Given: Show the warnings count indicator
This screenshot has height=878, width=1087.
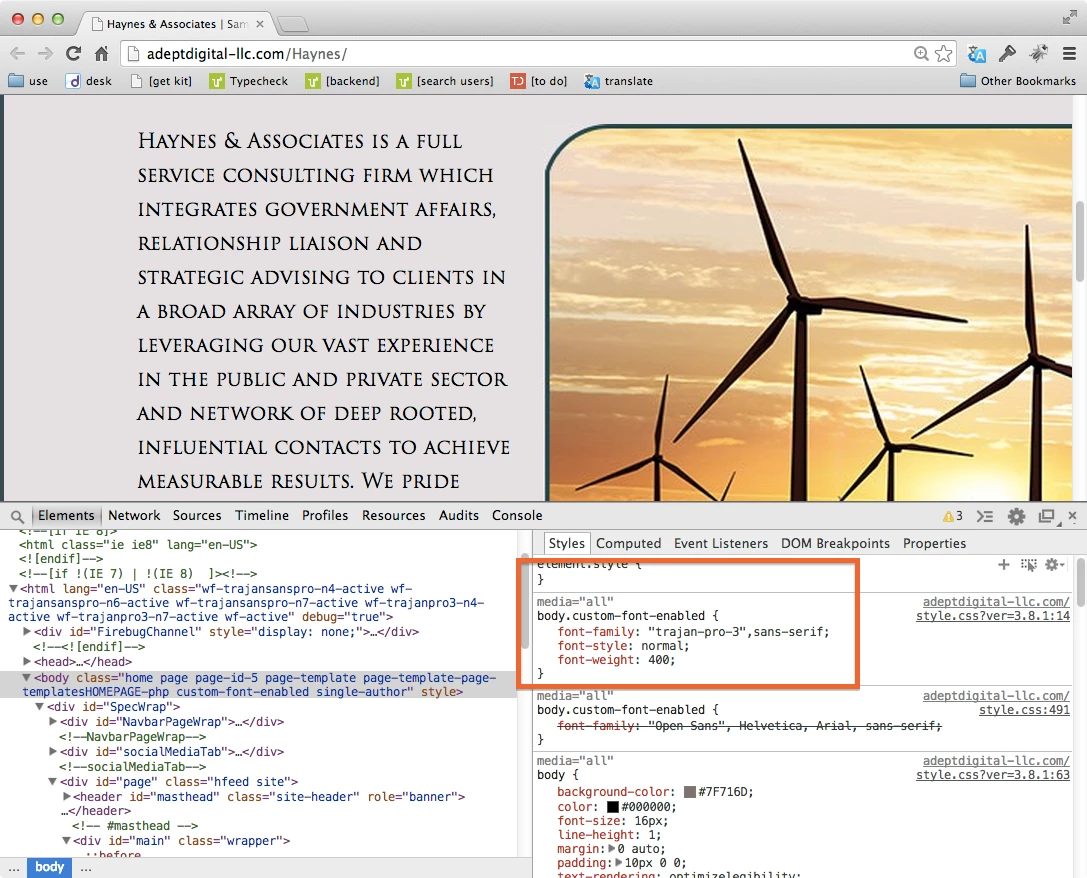Looking at the screenshot, I should coord(953,516).
